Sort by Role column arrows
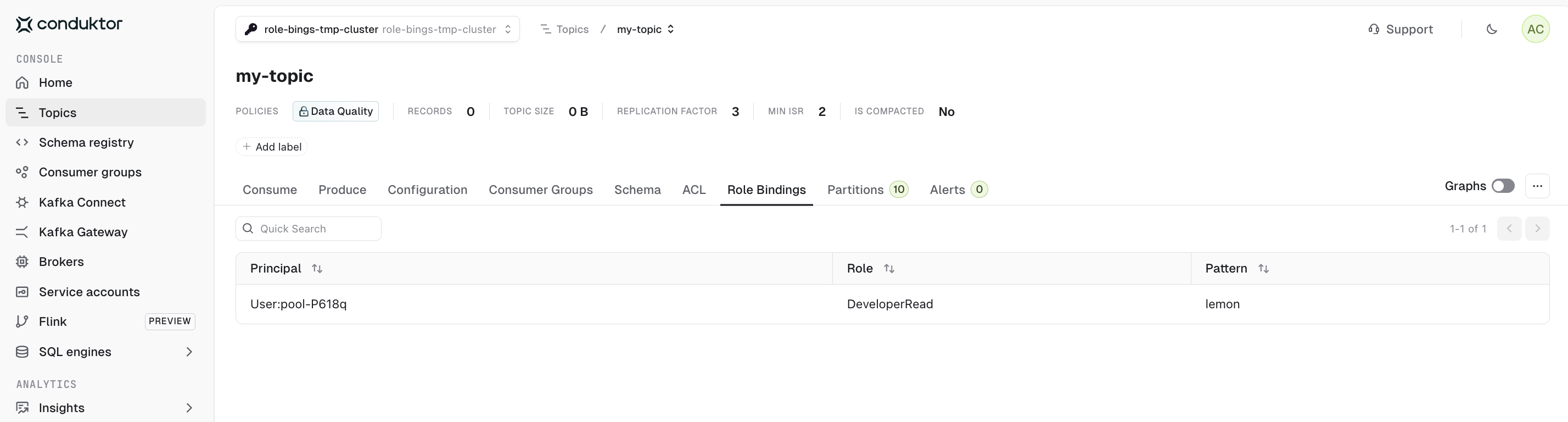Viewport: 1568px width, 422px height. click(x=889, y=269)
